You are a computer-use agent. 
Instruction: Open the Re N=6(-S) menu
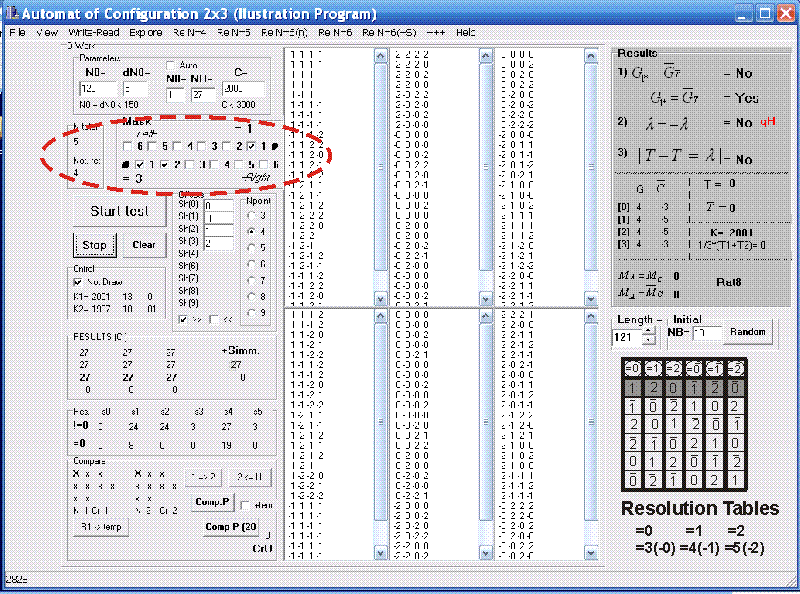[389, 33]
